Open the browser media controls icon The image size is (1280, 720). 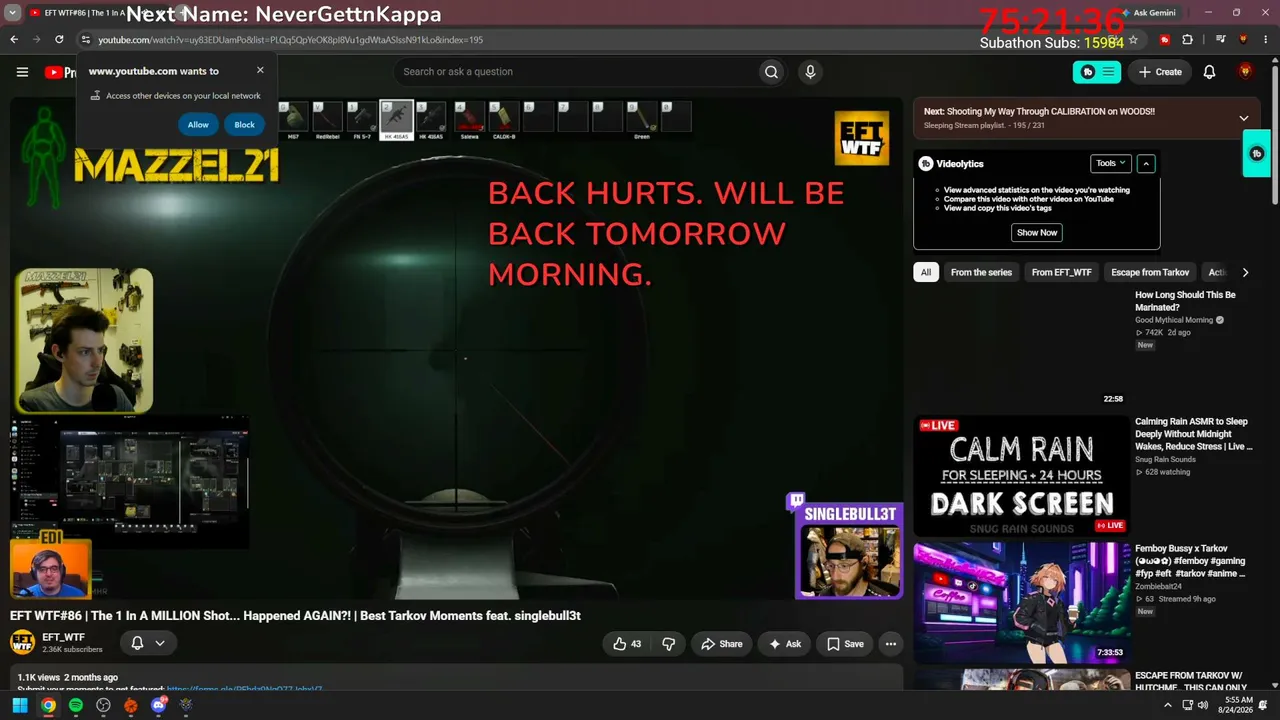1220,40
